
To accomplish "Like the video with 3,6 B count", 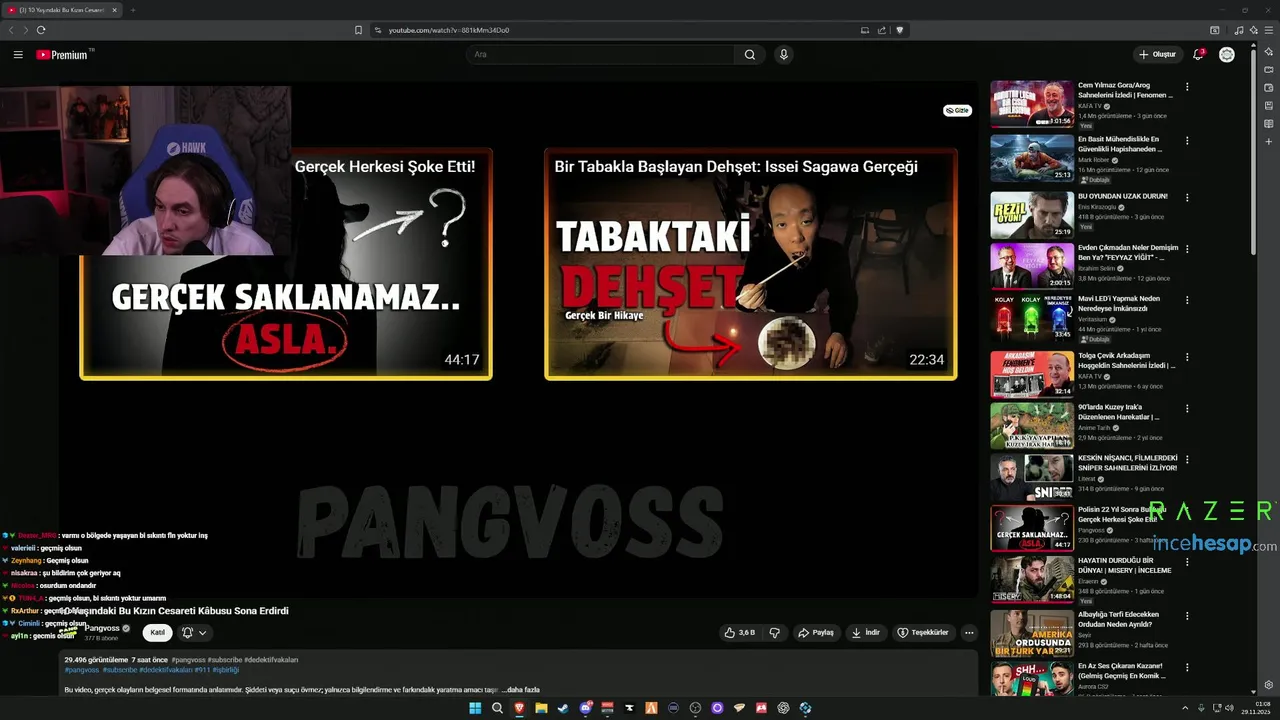I will [739, 632].
